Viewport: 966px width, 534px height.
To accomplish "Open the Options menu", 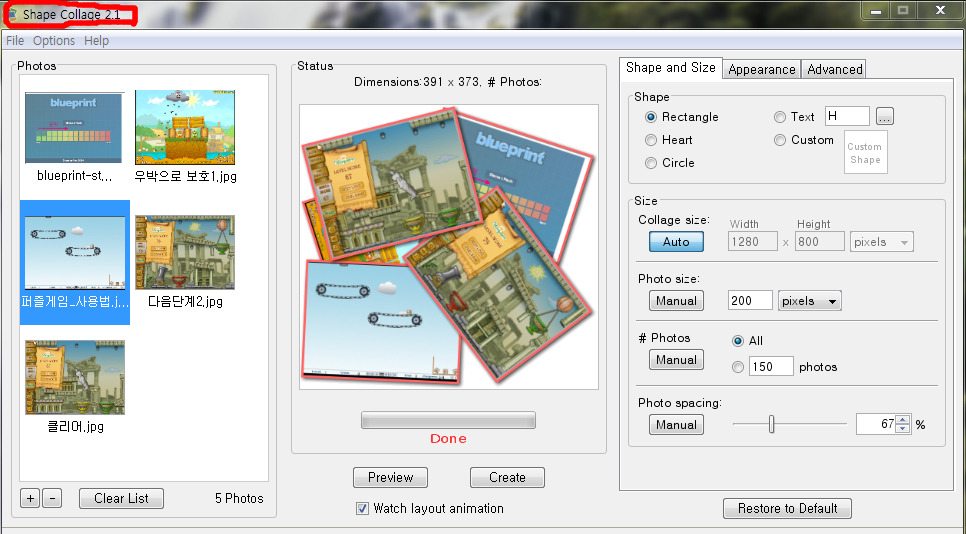I will point(54,41).
